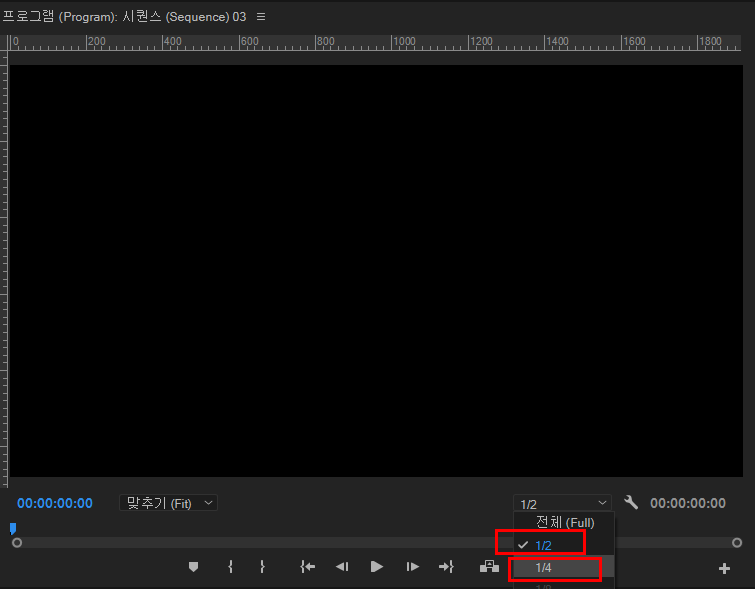Click the duration timecode on the right
This screenshot has width=755, height=589.
pos(688,503)
